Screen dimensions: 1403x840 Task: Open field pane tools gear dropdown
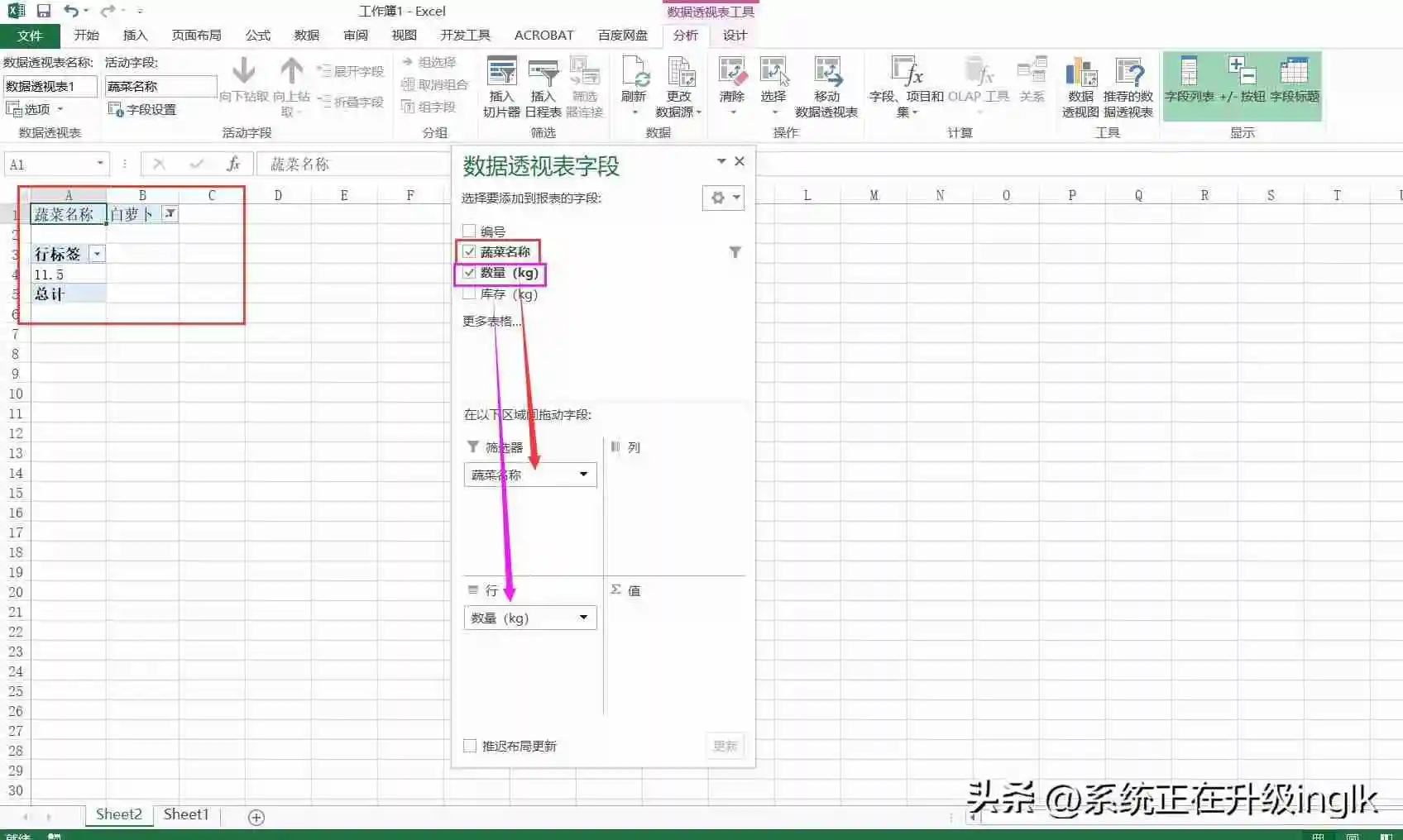pos(723,198)
